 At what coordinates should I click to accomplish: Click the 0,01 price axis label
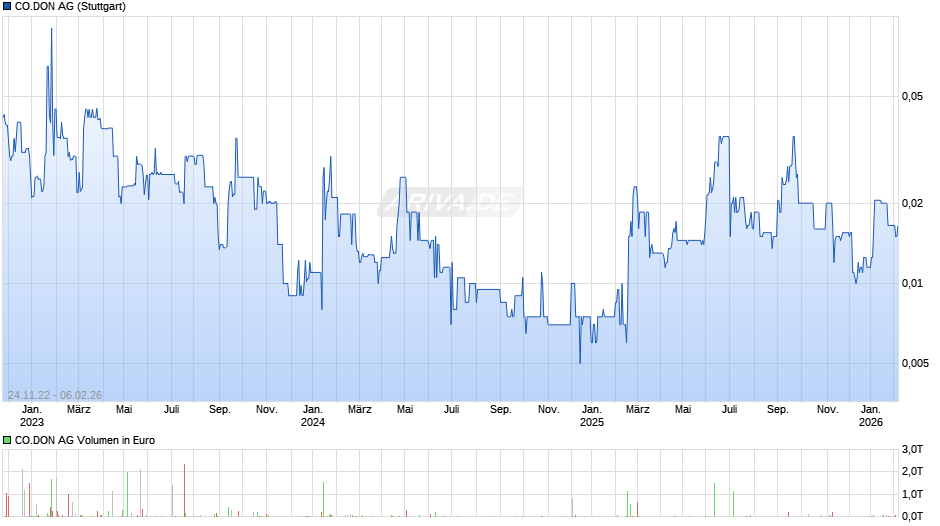[912, 283]
